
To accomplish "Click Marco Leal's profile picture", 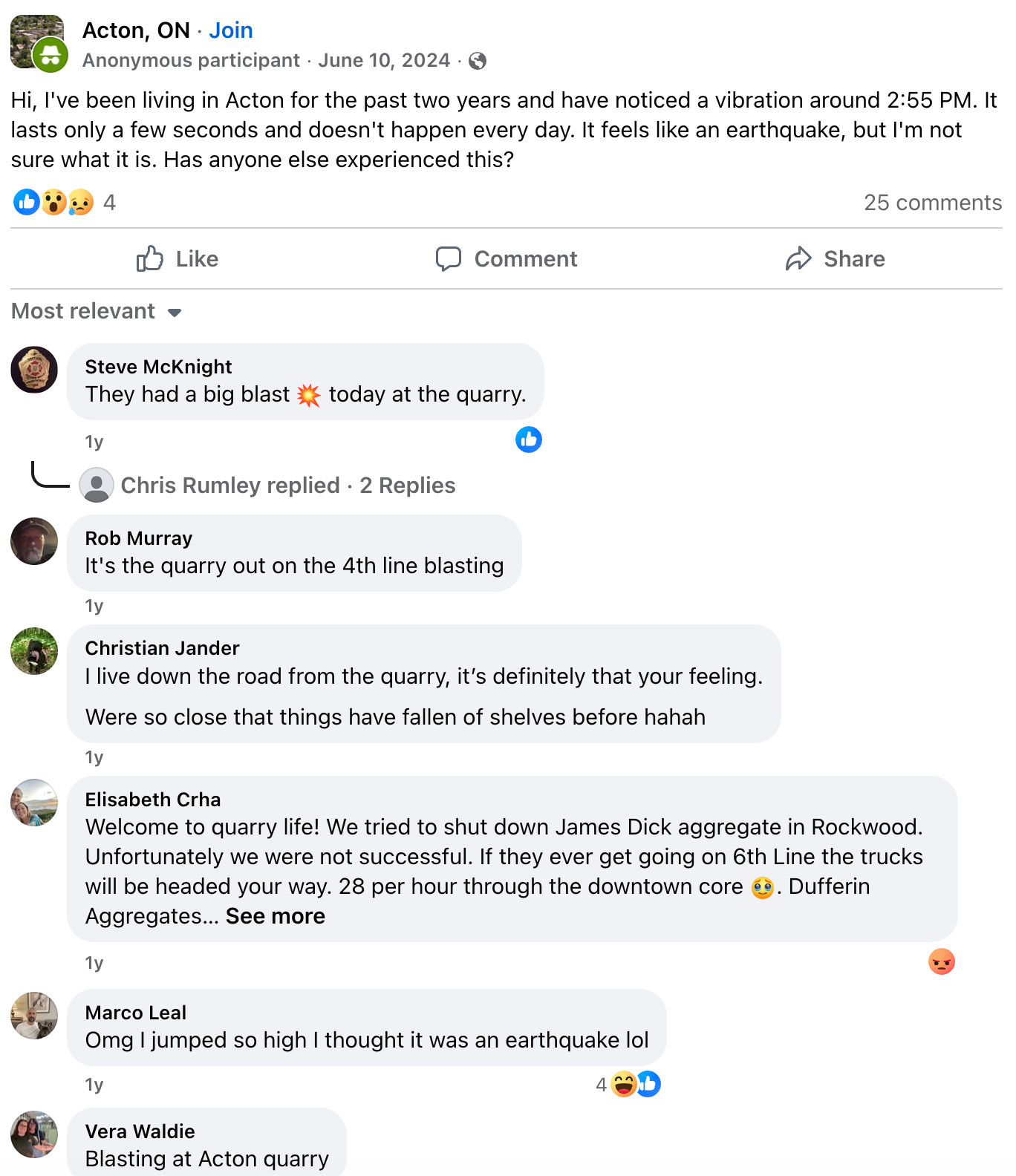I will coord(34,1016).
